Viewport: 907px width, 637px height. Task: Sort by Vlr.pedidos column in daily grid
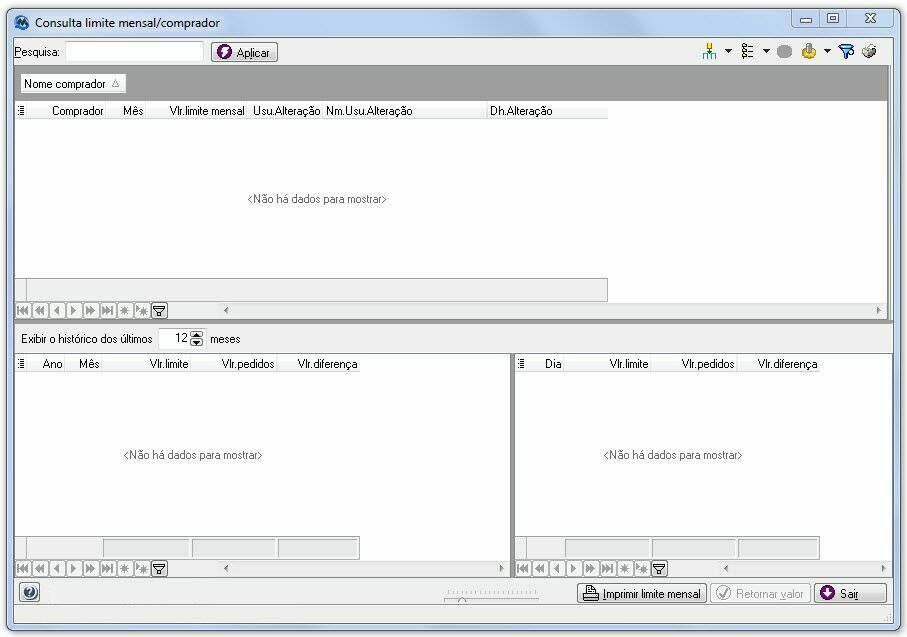click(x=694, y=364)
